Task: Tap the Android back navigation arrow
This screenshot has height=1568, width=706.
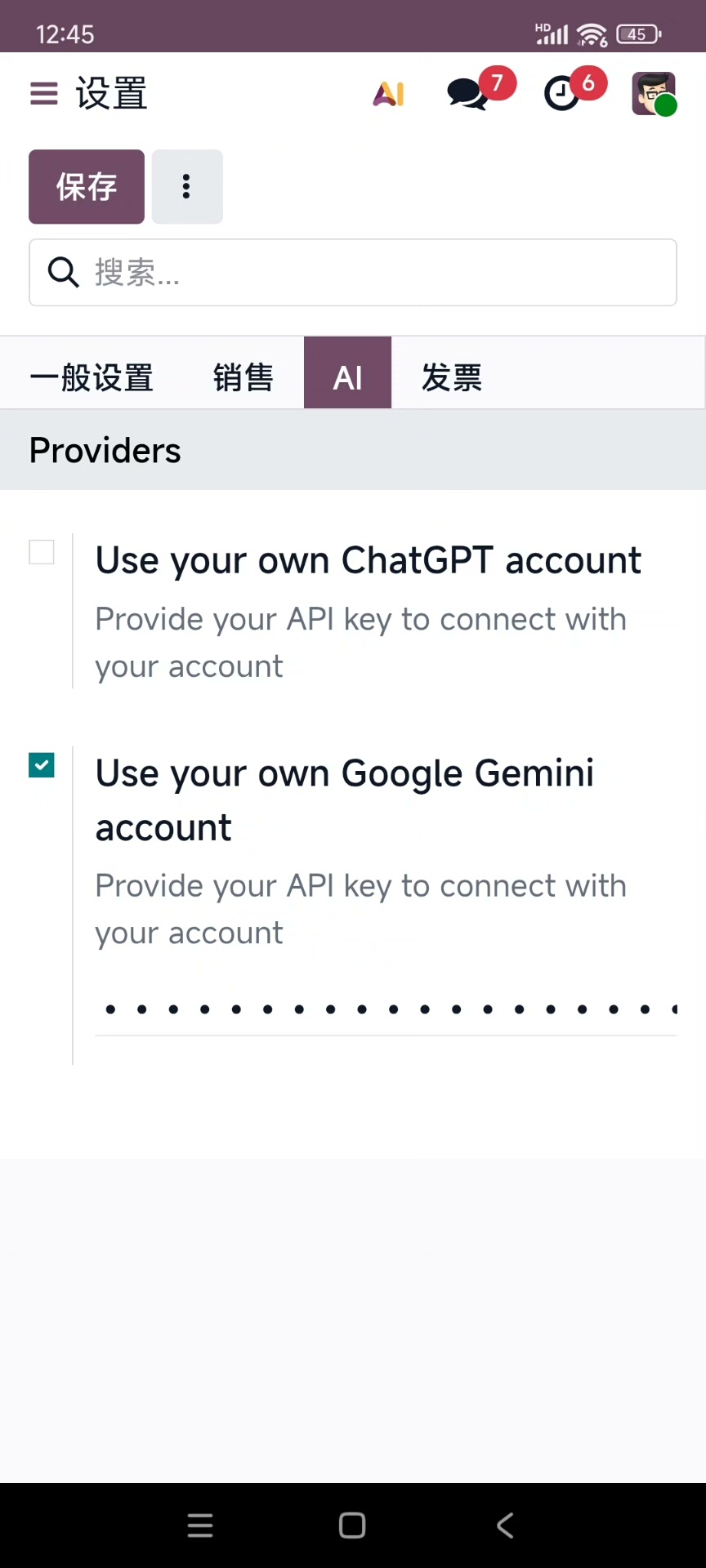Action: pos(505,1525)
